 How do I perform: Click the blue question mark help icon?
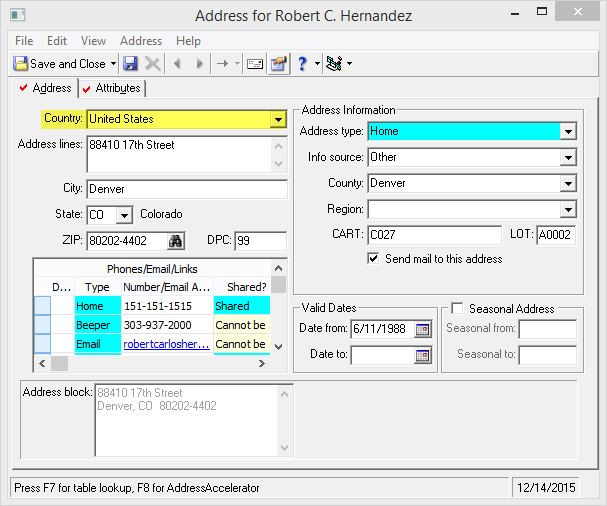click(x=302, y=63)
